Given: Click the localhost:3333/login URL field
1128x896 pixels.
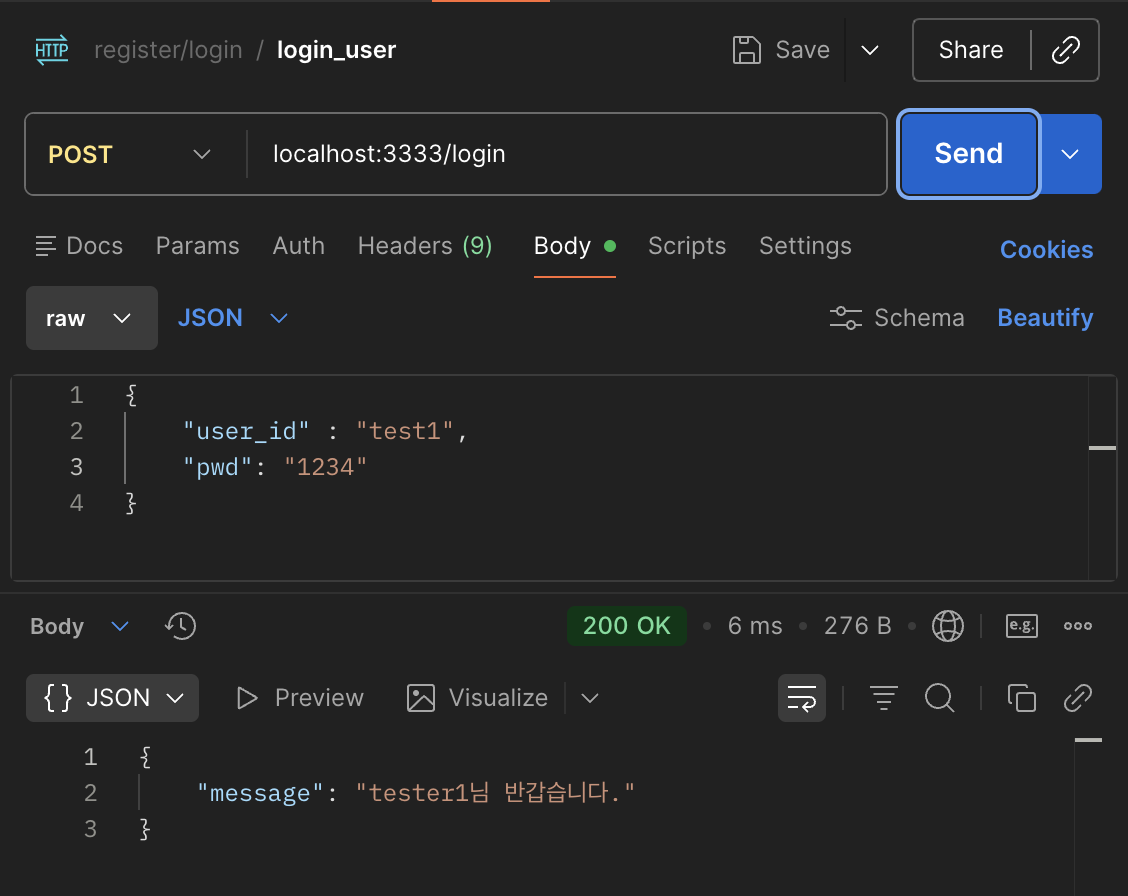Looking at the screenshot, I should (568, 154).
